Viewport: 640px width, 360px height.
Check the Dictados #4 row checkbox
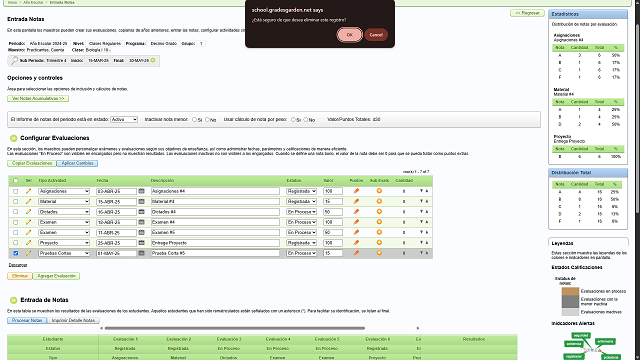pos(16,212)
